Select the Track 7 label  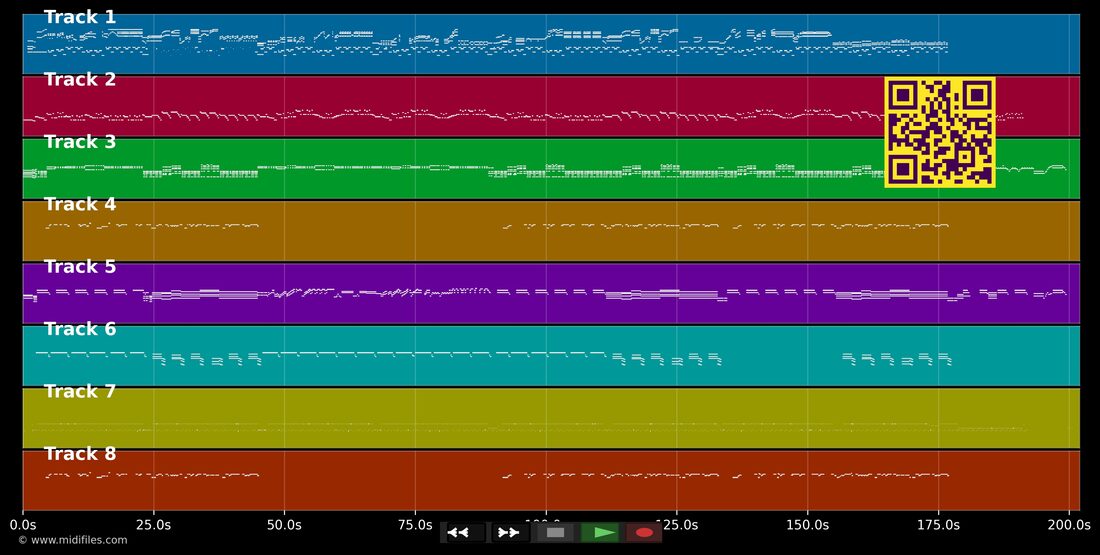coord(80,392)
